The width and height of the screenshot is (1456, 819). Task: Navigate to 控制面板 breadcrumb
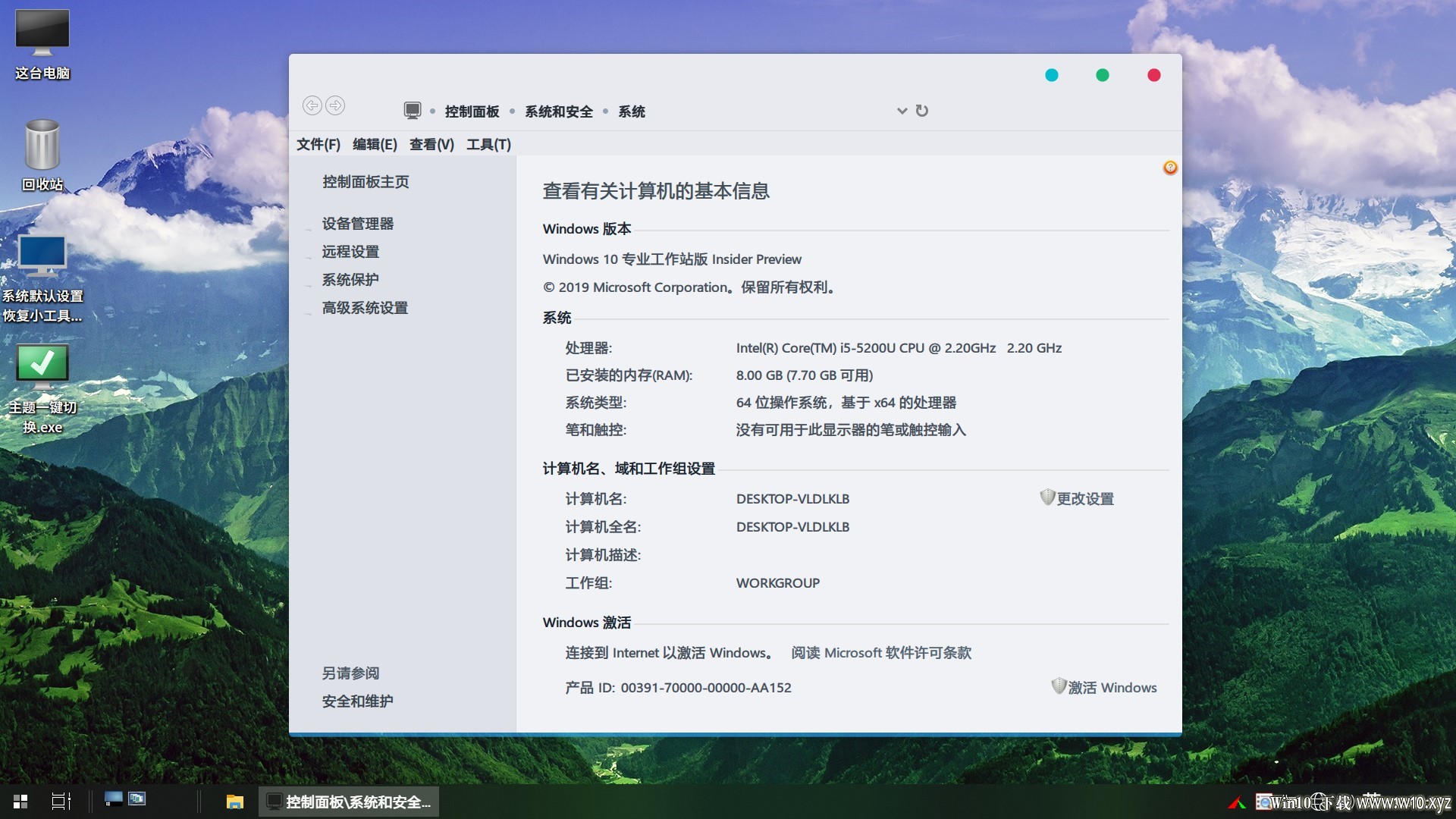click(472, 111)
